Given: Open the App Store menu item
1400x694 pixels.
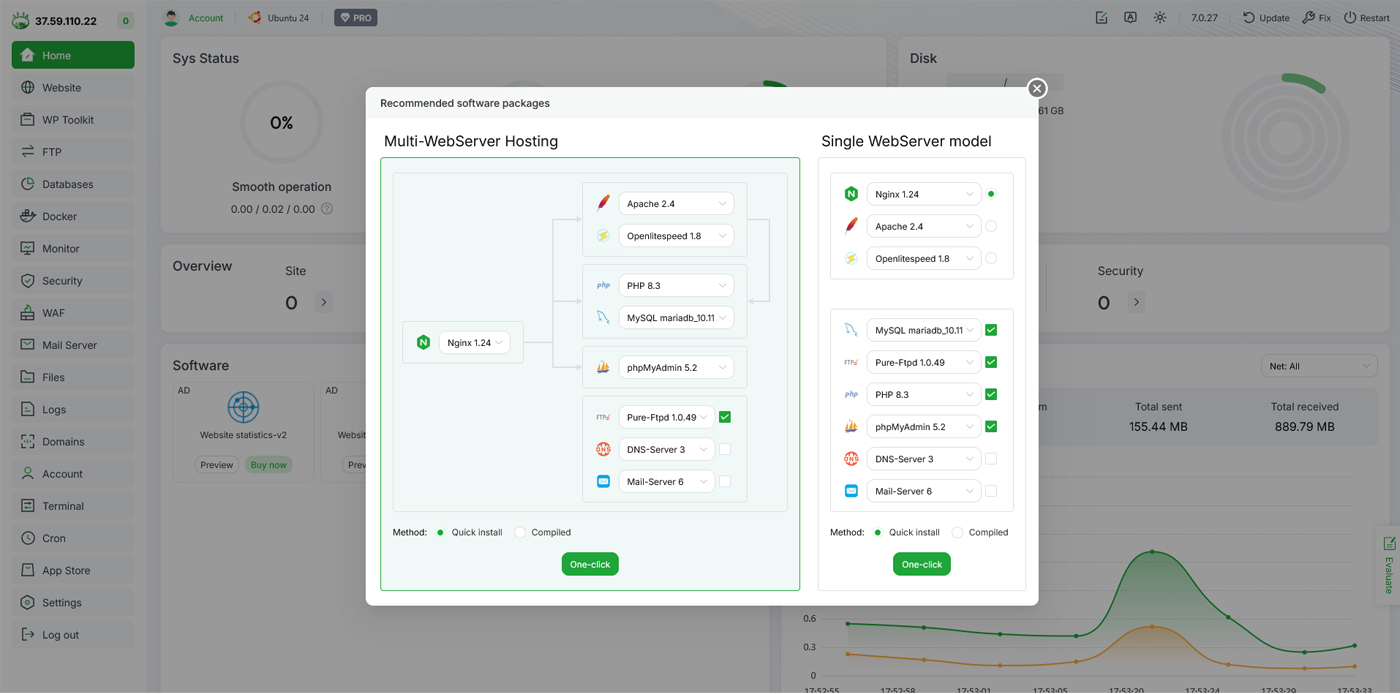Looking at the screenshot, I should [x=66, y=570].
